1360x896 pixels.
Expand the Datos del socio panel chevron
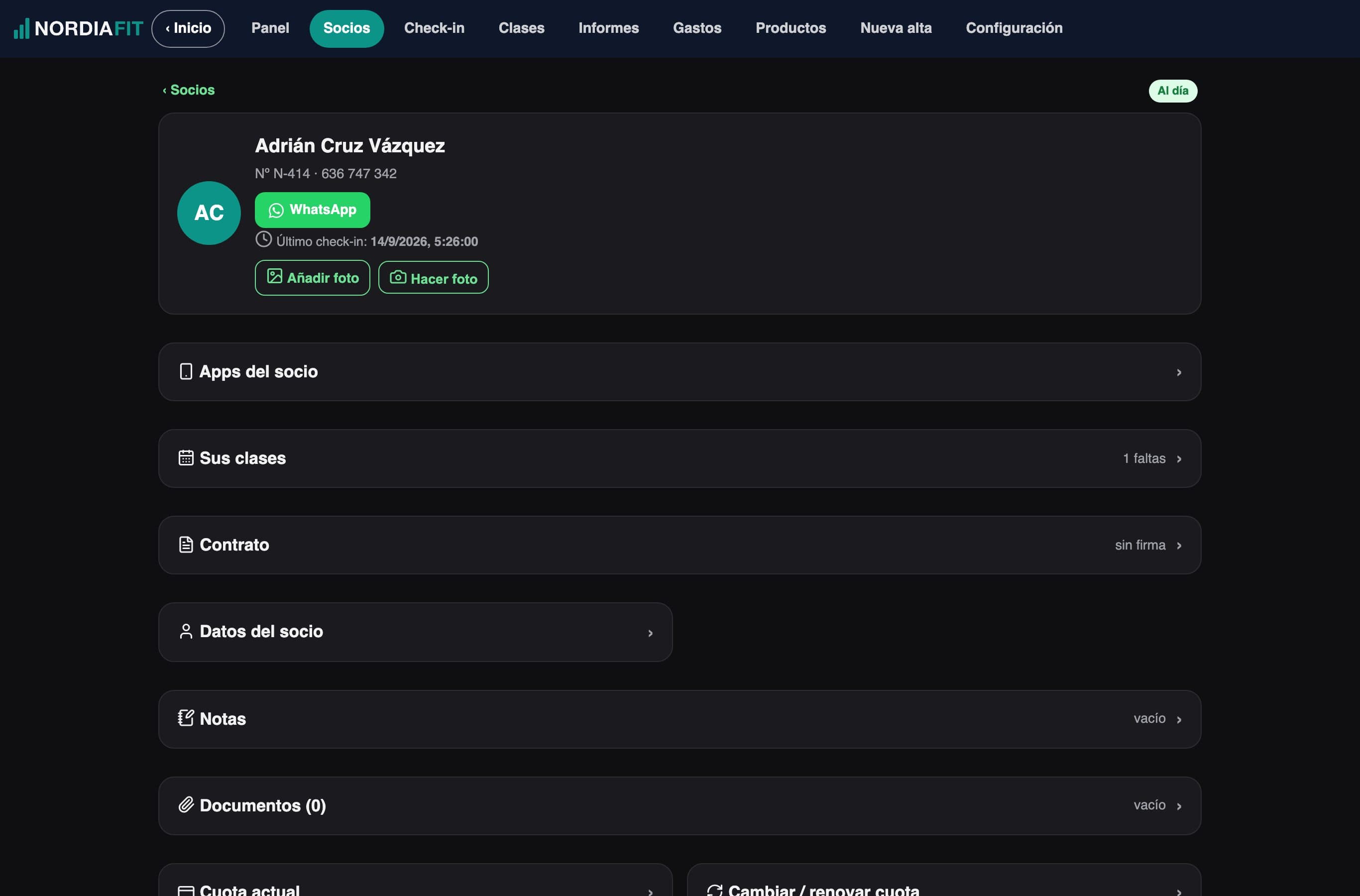click(x=650, y=633)
